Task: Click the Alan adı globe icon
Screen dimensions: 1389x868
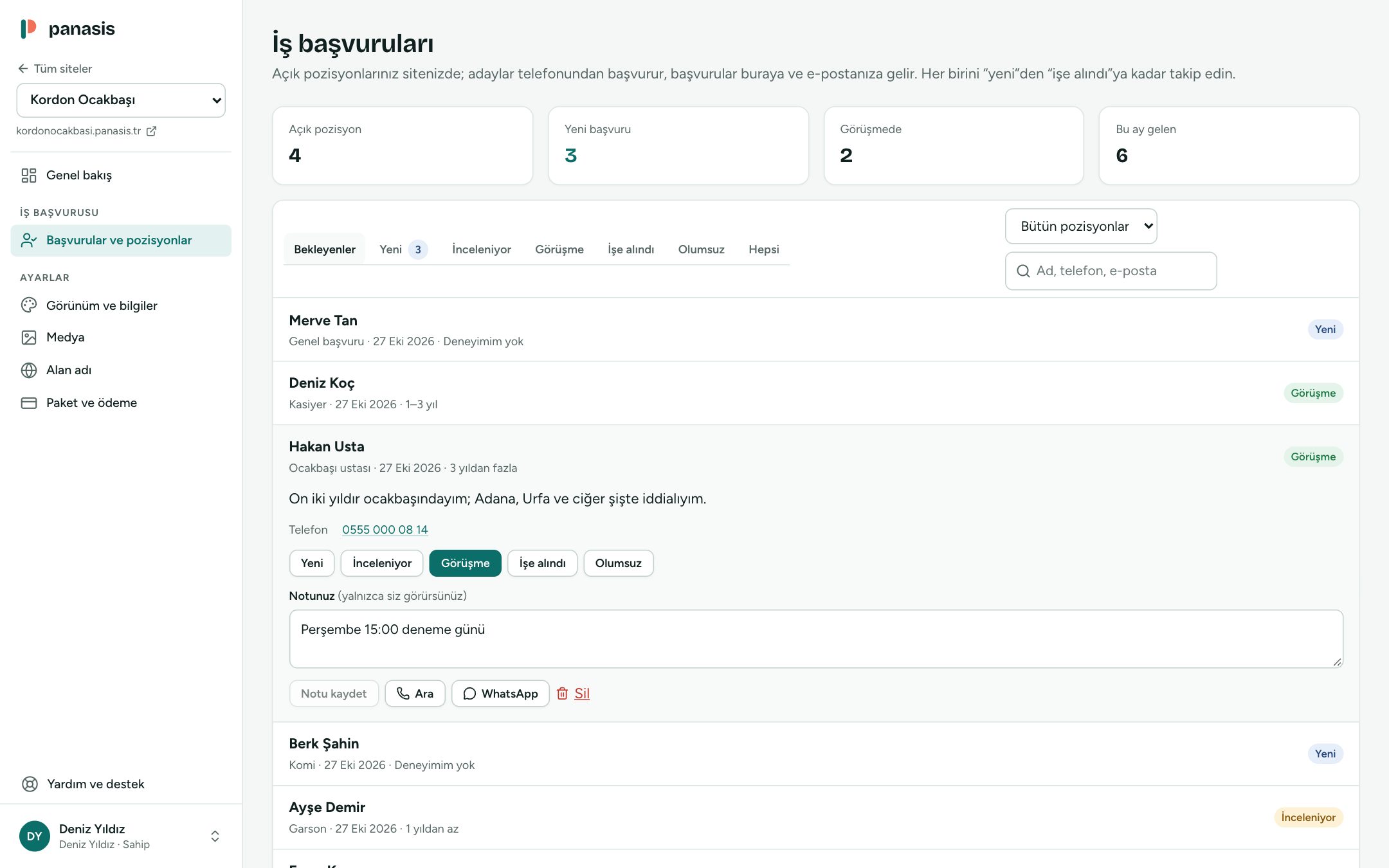Action: (x=29, y=370)
